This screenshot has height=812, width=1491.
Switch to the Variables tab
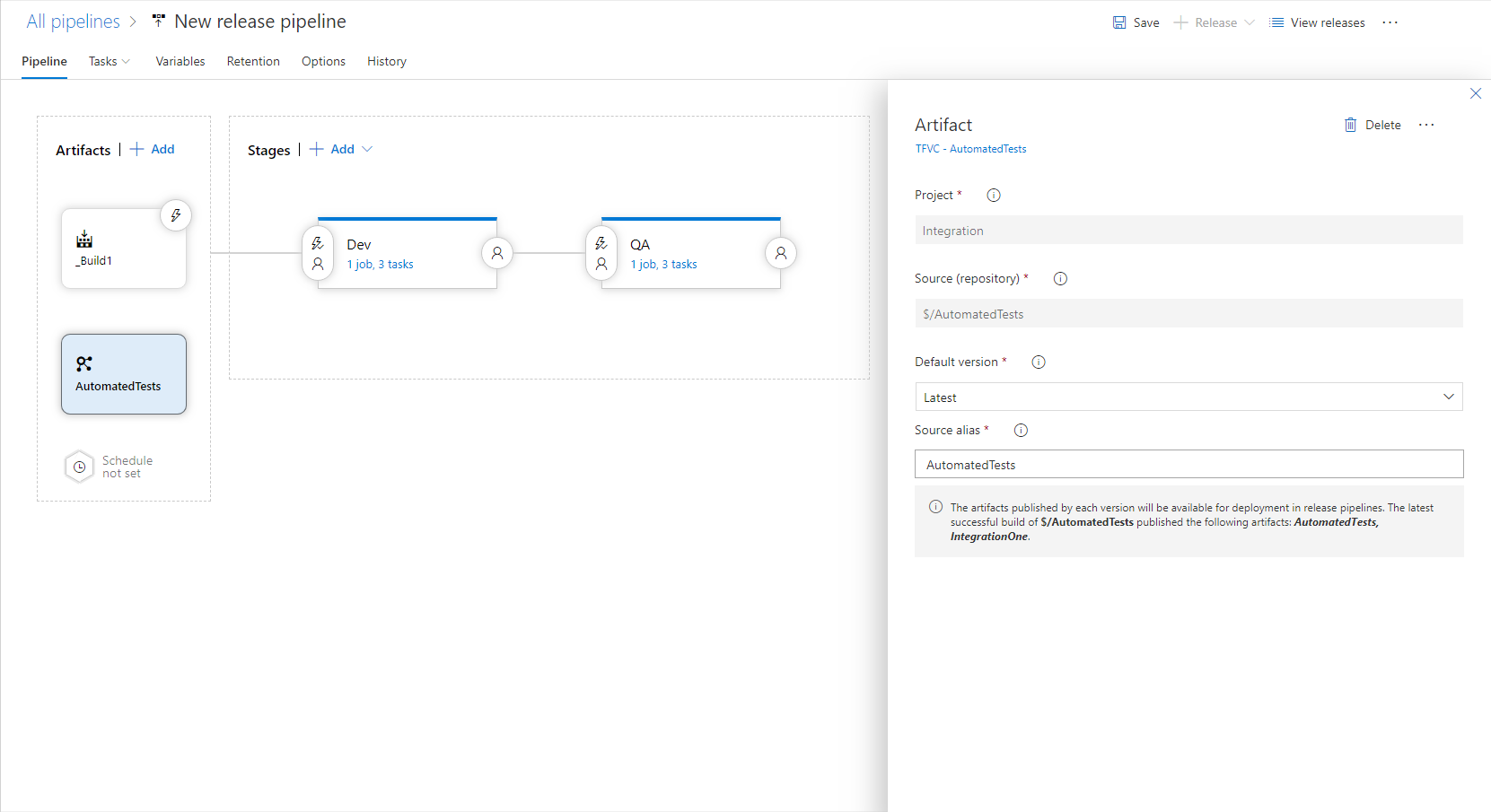pos(180,61)
